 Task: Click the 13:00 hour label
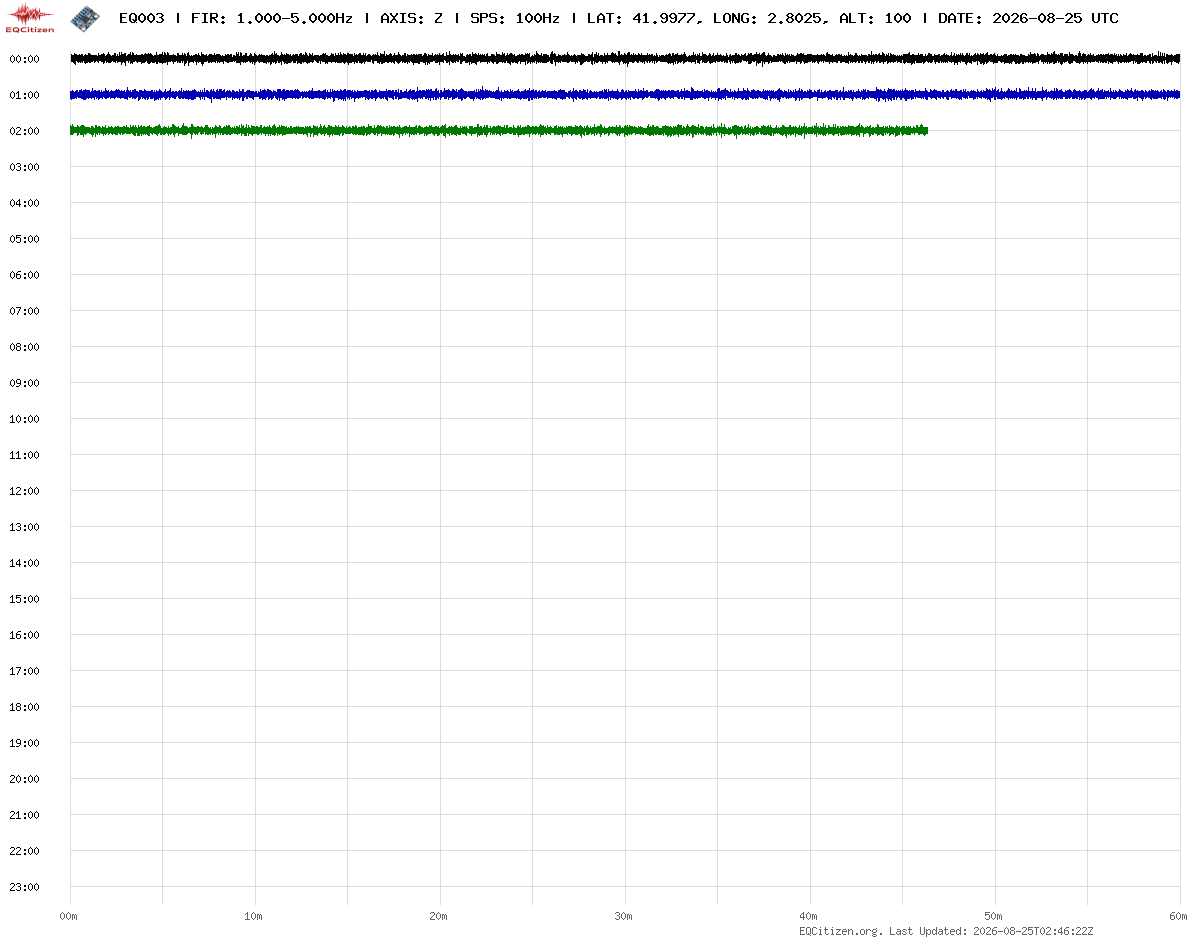pos(24,527)
